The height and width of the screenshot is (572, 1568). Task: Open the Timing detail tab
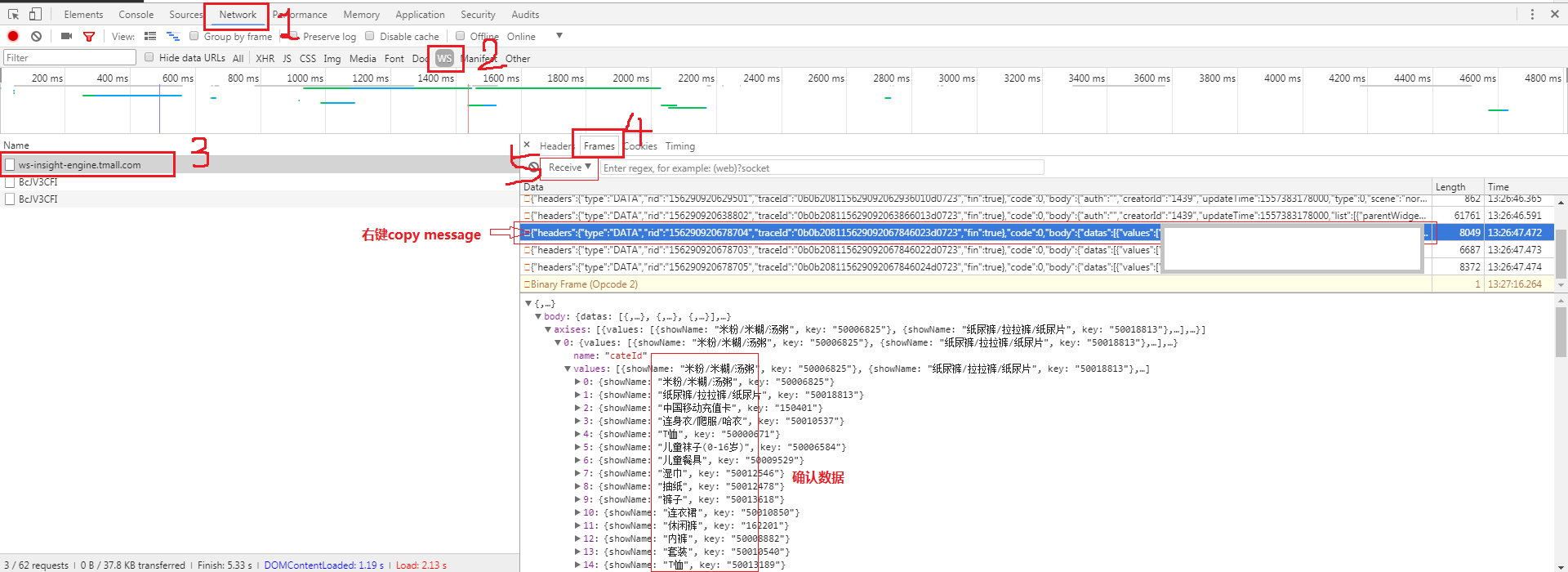679,145
